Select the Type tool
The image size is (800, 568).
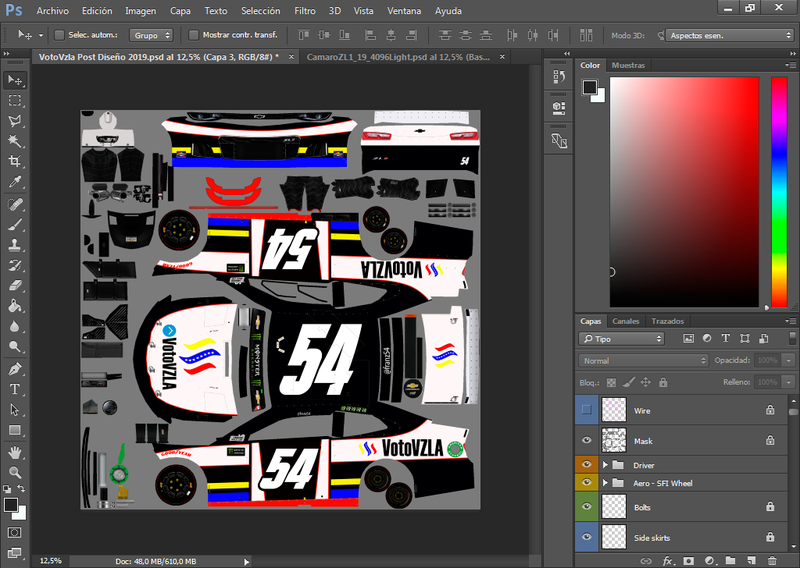[15, 389]
